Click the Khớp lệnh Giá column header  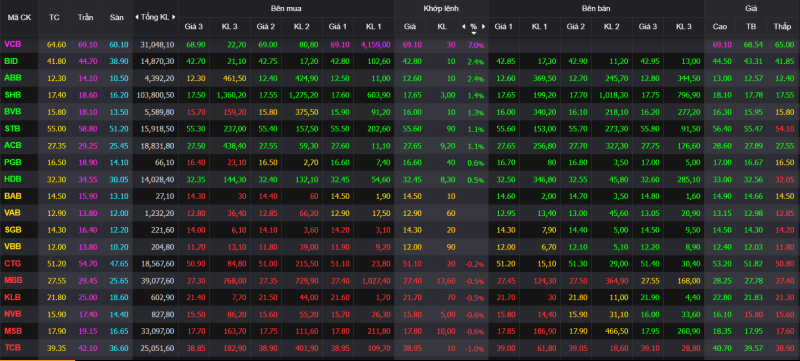pyautogui.click(x=409, y=26)
